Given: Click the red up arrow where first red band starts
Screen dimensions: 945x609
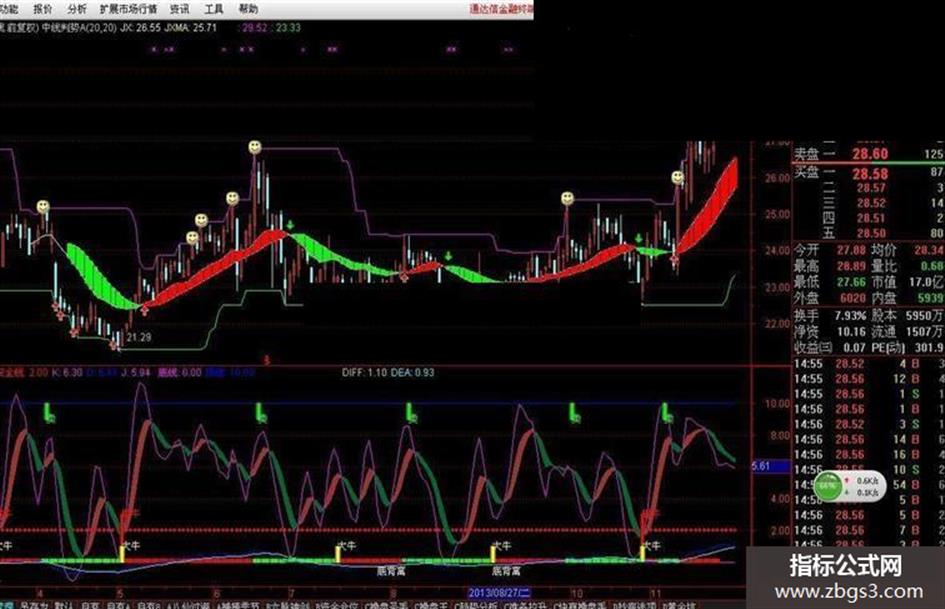Looking at the screenshot, I should [x=145, y=309].
